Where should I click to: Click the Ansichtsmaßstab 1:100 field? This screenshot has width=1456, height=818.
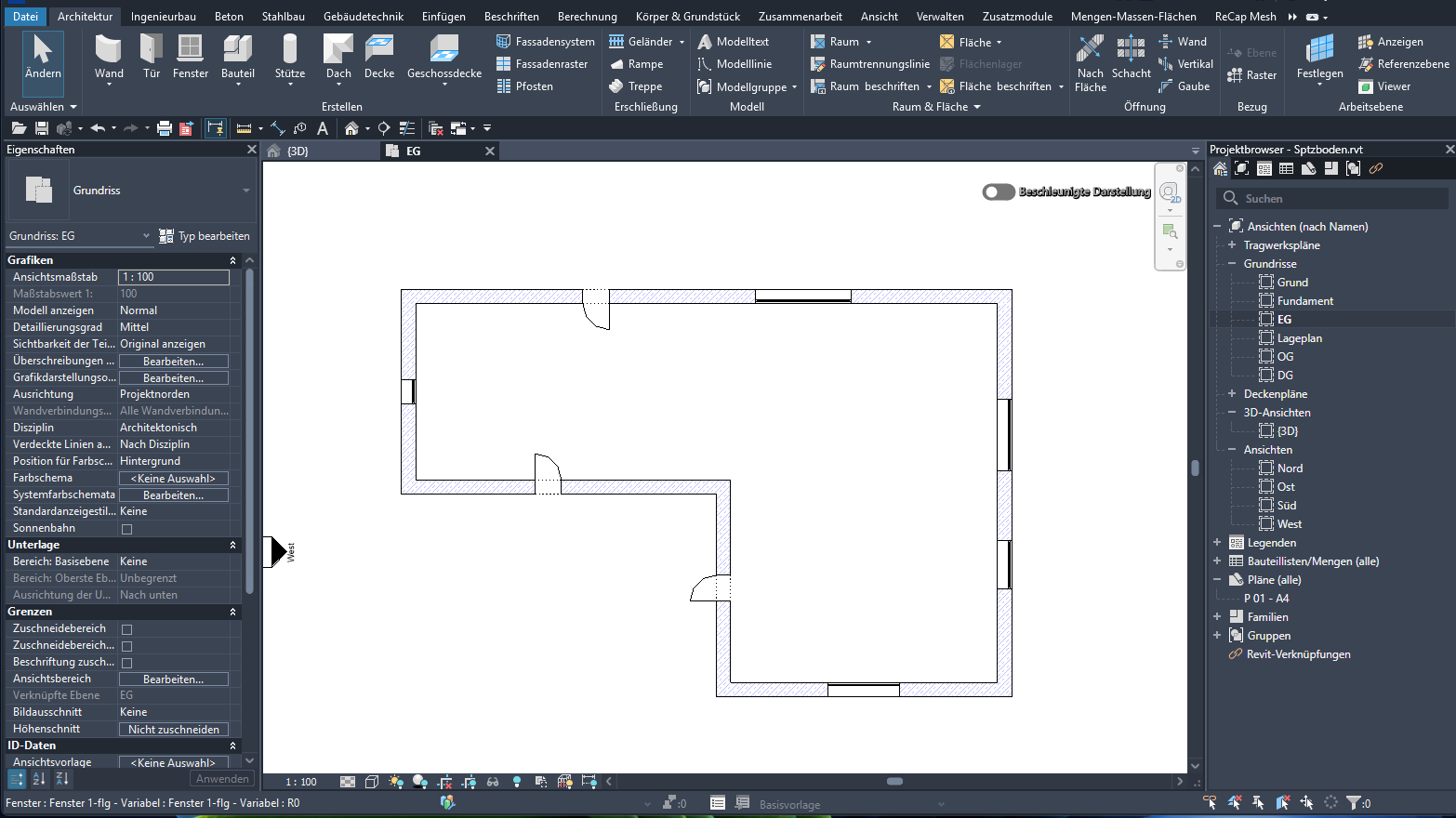tap(174, 277)
